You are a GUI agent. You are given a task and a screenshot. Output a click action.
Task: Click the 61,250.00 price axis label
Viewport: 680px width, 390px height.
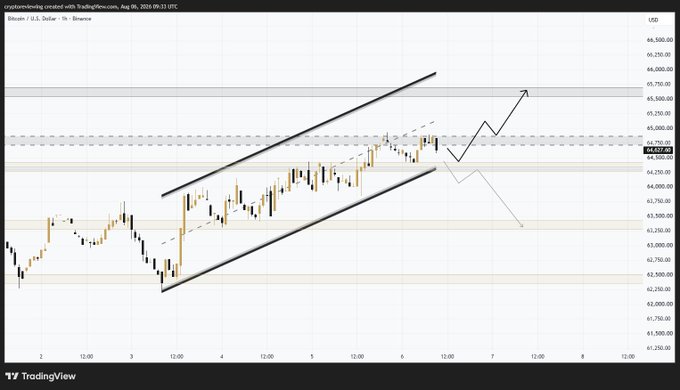pos(660,348)
